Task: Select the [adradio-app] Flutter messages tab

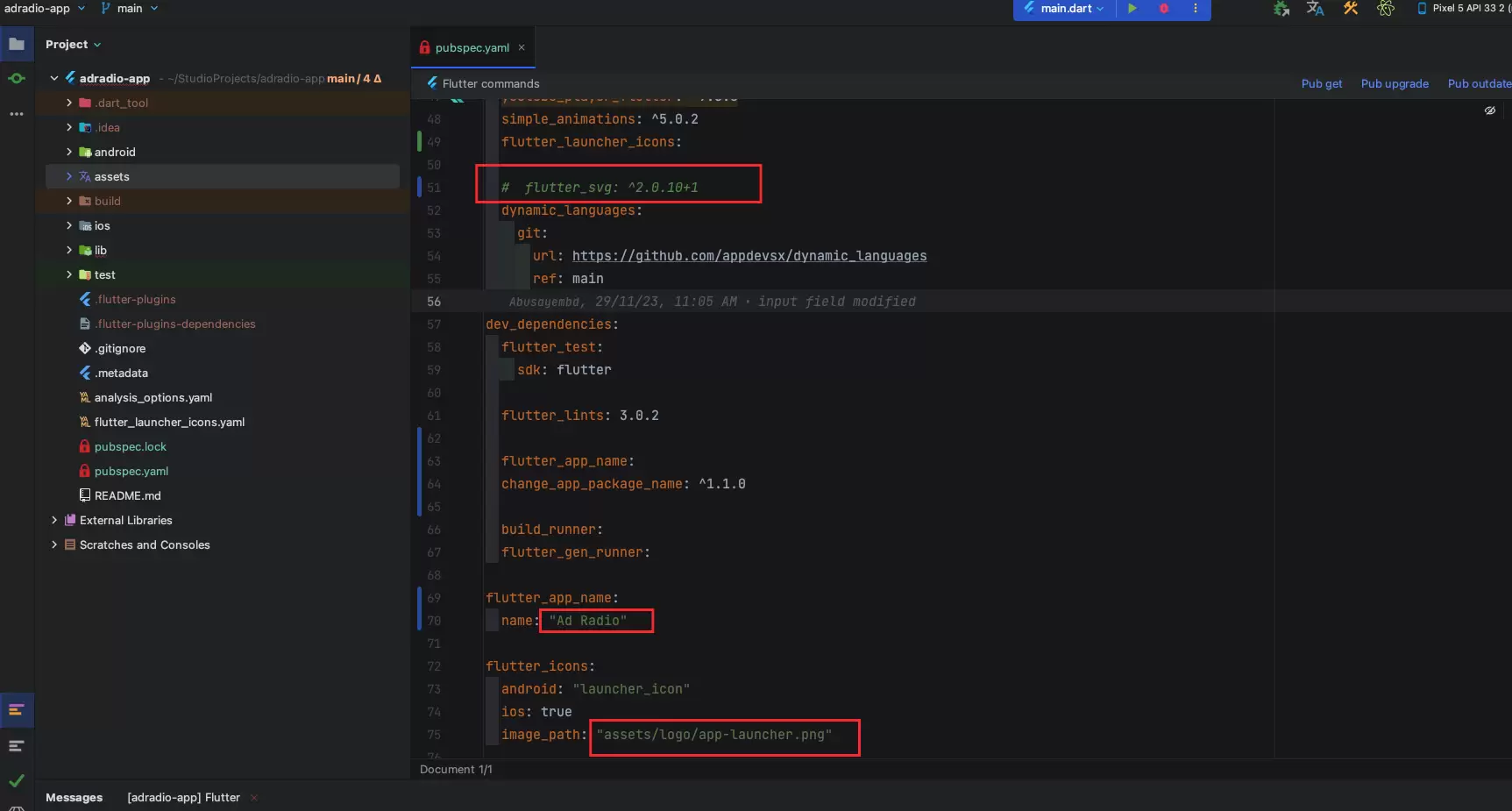Action: 183,798
